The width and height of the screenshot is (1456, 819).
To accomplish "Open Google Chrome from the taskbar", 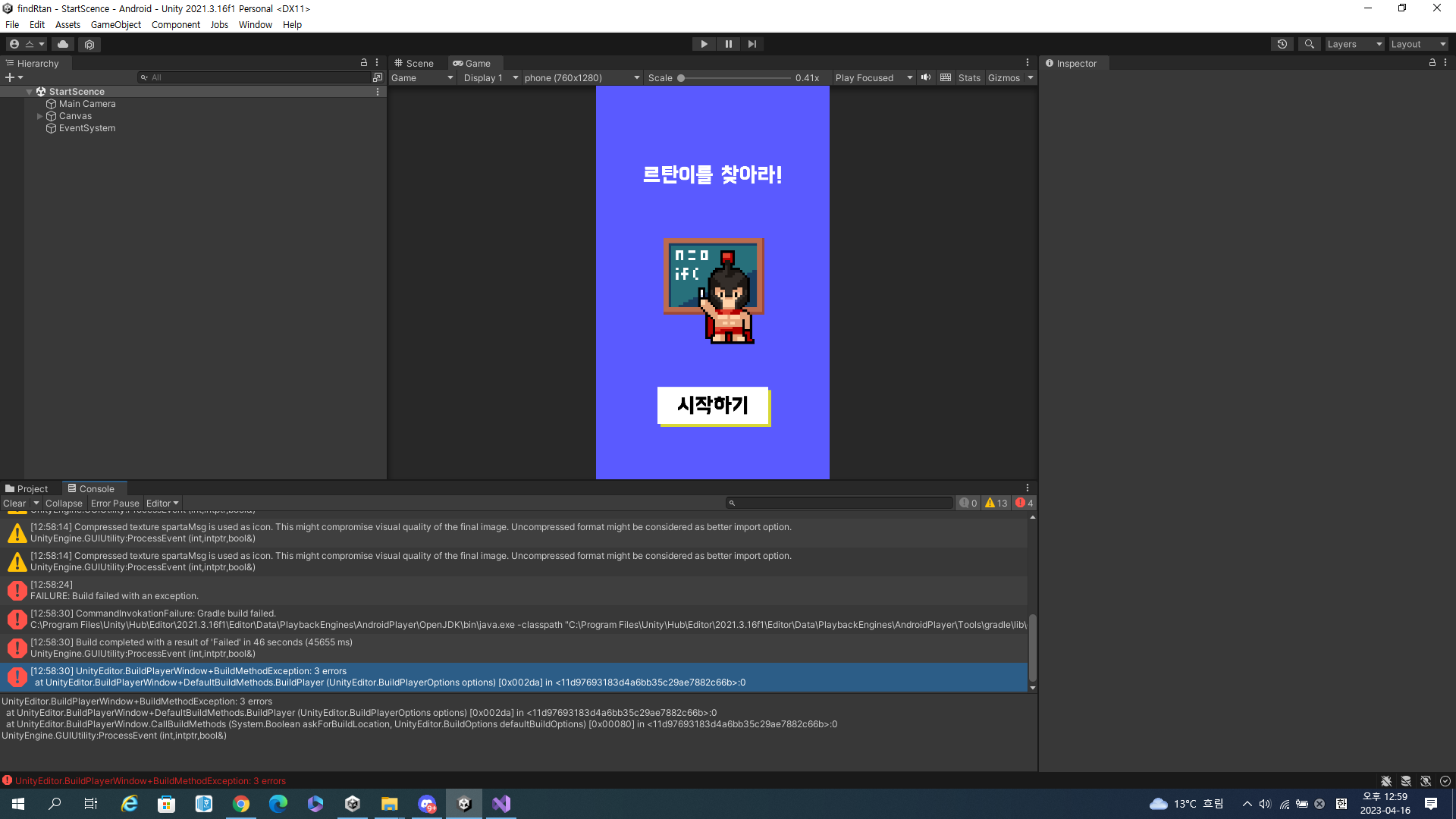I will click(241, 804).
